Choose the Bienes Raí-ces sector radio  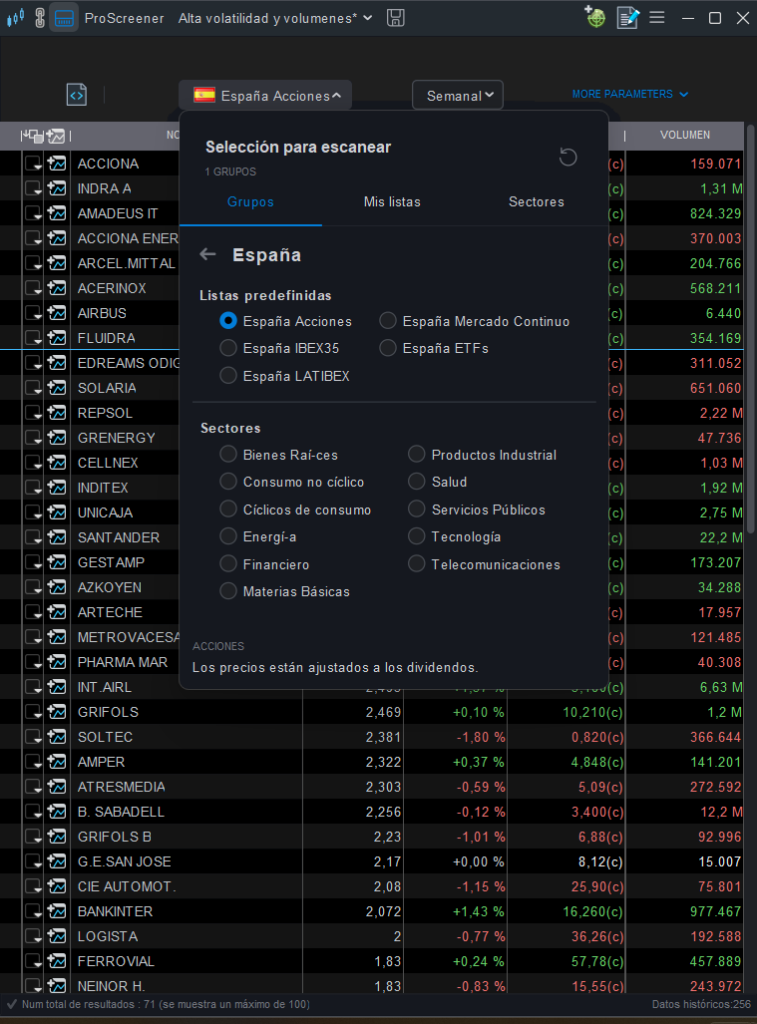(x=228, y=454)
